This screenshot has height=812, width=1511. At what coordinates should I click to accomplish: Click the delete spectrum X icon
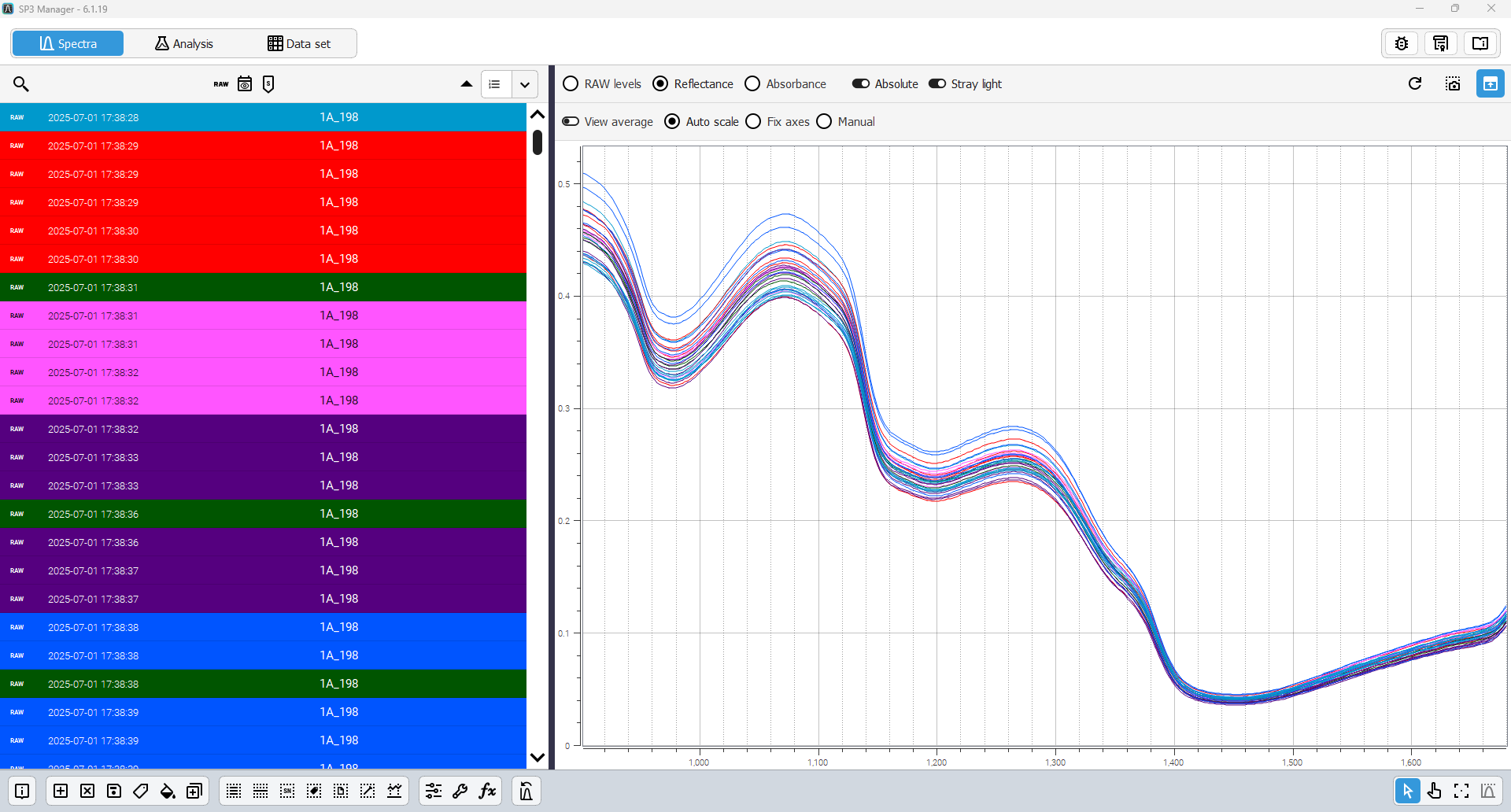pos(87,791)
